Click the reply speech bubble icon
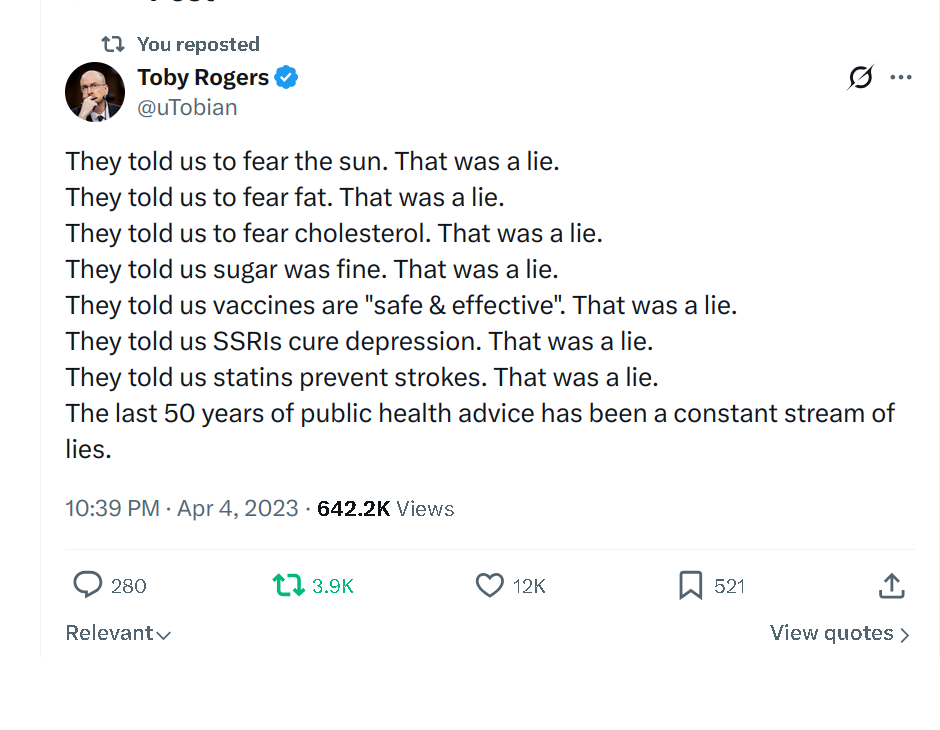Screen dimensions: 940x730 [x=88, y=584]
